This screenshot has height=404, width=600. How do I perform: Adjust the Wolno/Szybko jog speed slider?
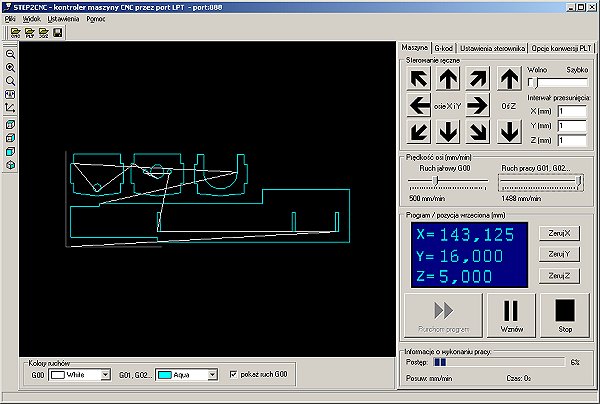(x=557, y=82)
